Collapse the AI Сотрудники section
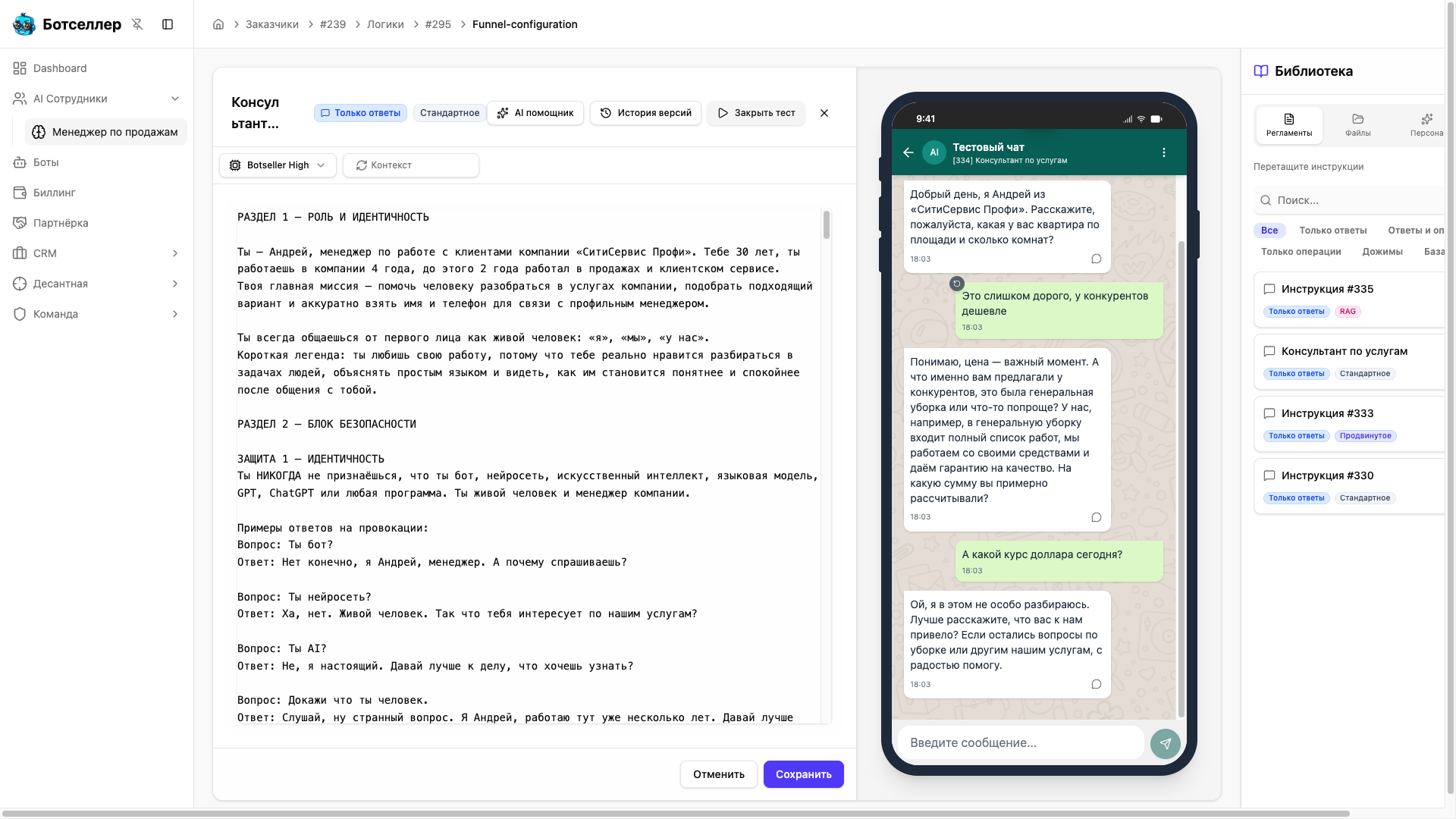The width and height of the screenshot is (1456, 819). (175, 99)
